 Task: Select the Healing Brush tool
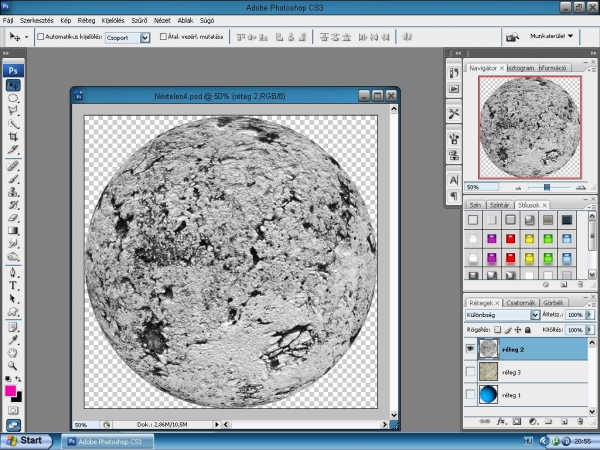(x=13, y=166)
